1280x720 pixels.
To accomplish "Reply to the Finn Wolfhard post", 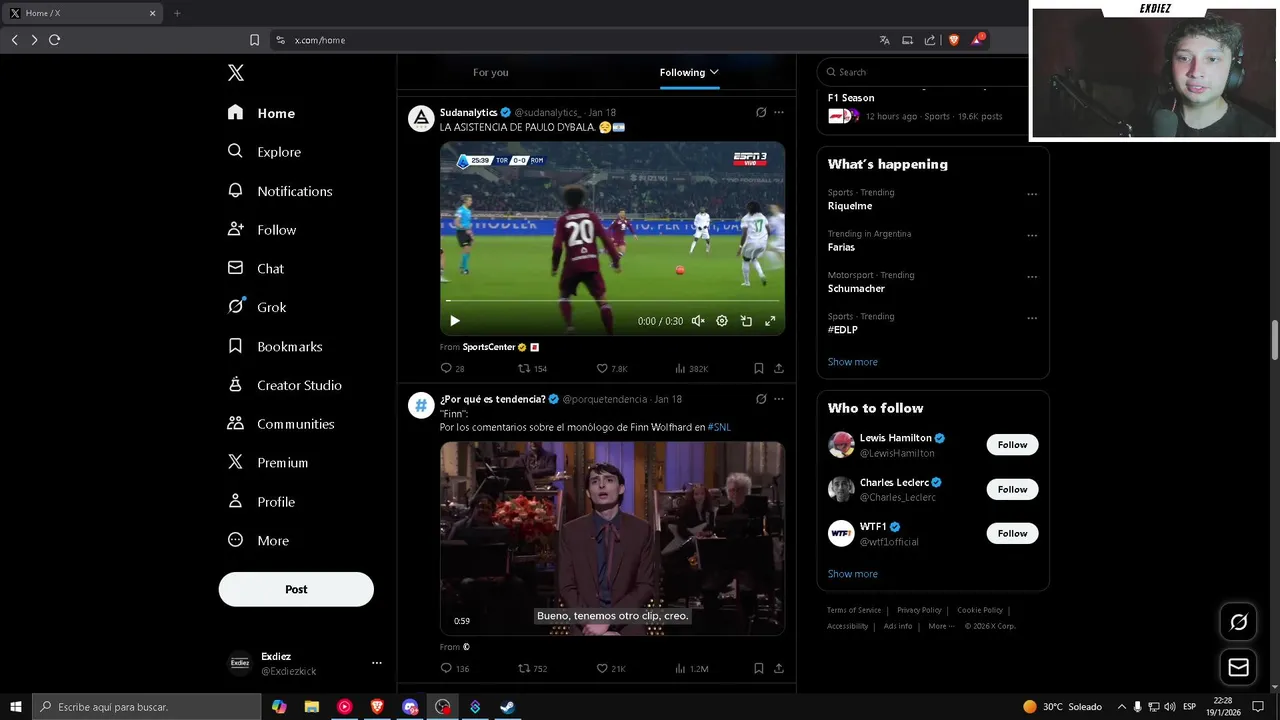I will point(454,668).
